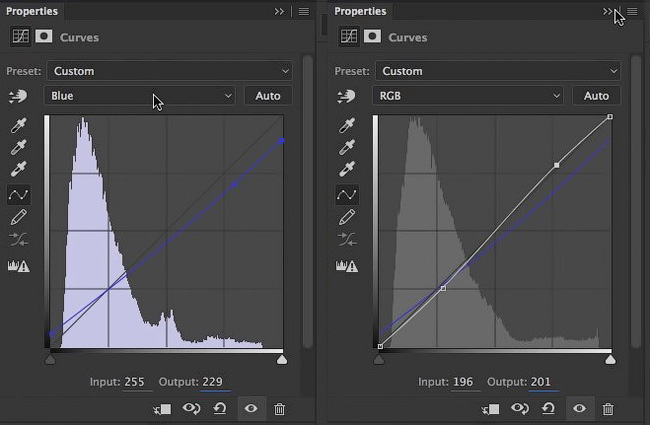650x425 pixels.
Task: Pick black point eyedropper in left panel
Action: click(x=18, y=125)
